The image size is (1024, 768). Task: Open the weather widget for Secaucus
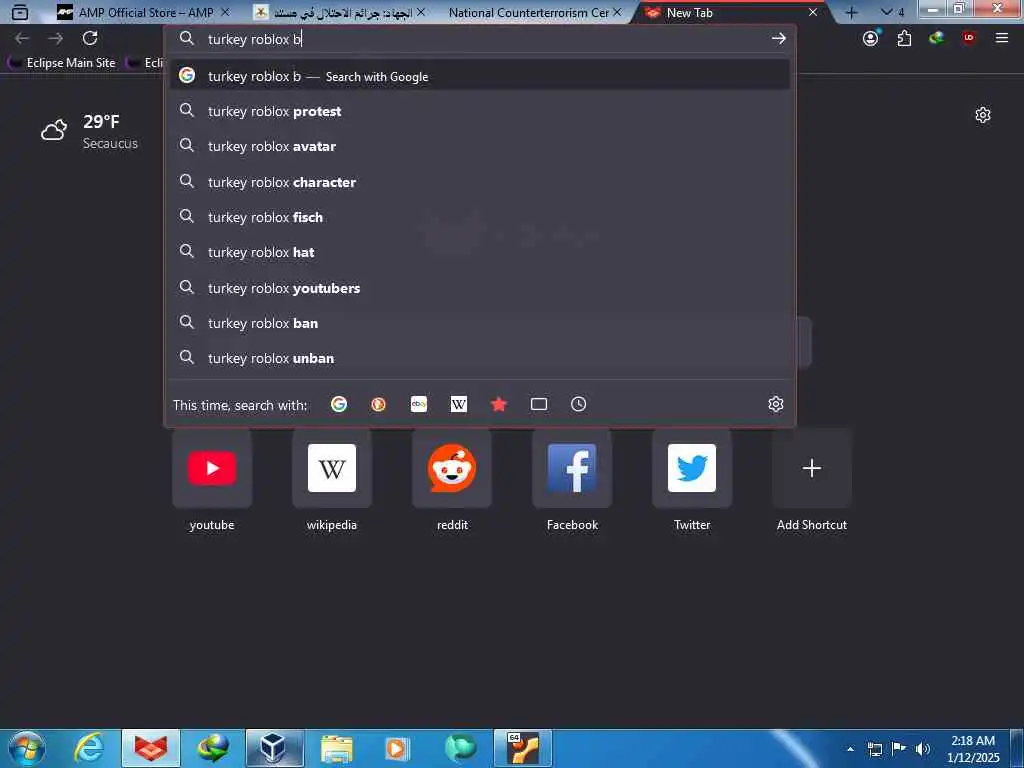[89, 131]
